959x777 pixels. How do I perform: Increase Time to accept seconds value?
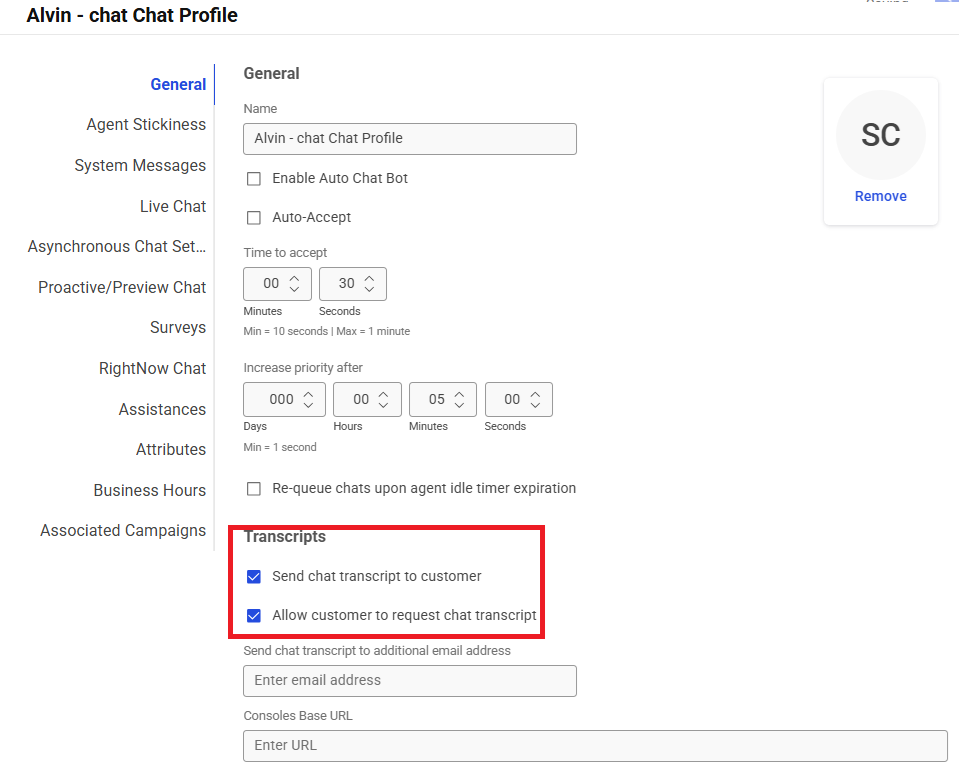tap(369, 278)
